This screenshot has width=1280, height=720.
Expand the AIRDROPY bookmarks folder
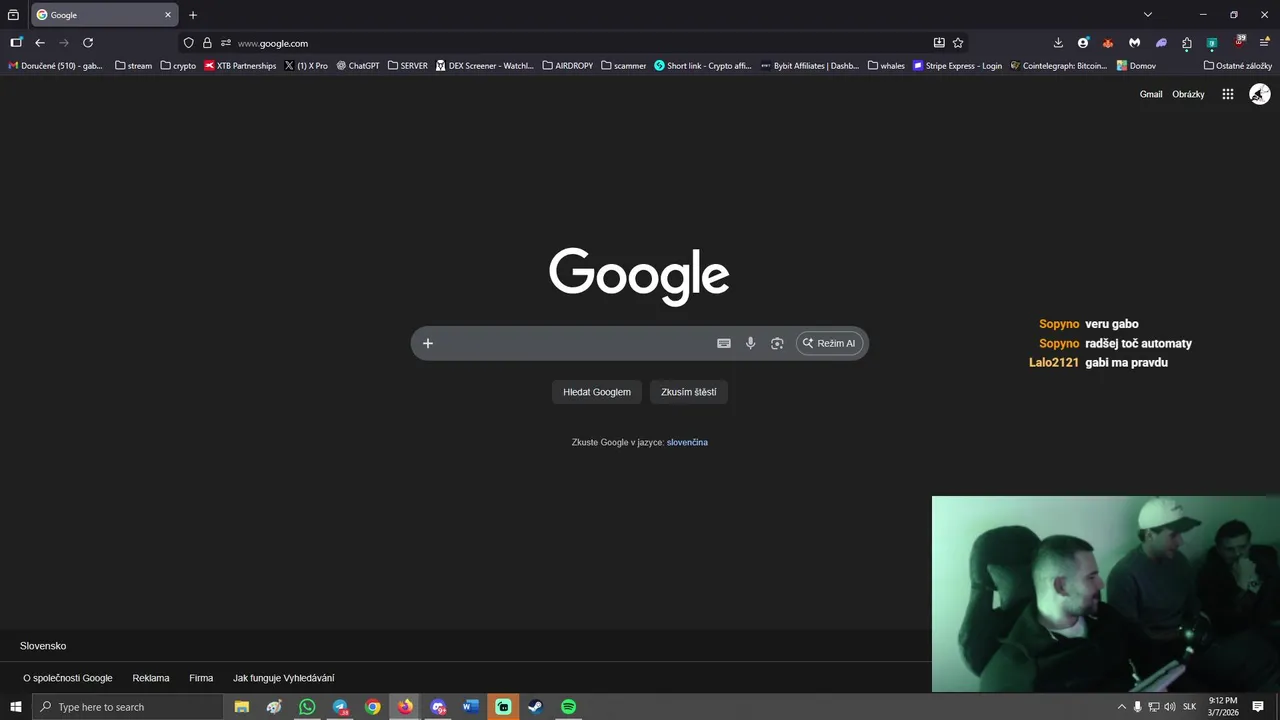[568, 66]
